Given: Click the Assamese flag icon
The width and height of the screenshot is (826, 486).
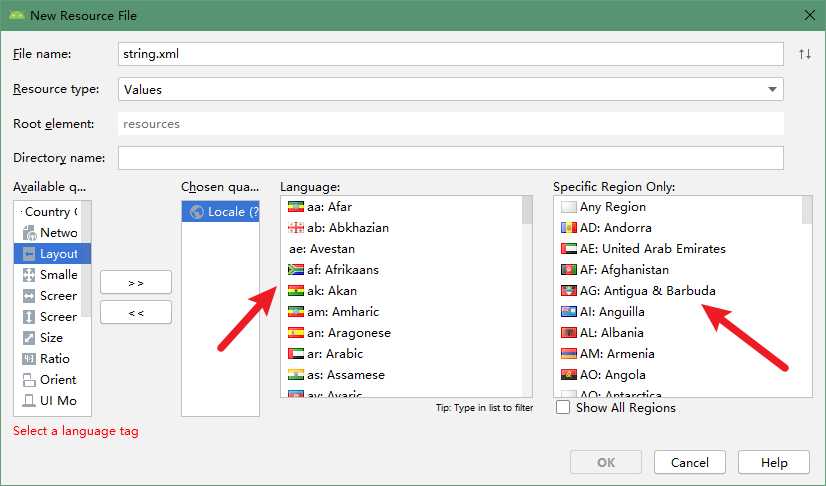Looking at the screenshot, I should click(296, 375).
